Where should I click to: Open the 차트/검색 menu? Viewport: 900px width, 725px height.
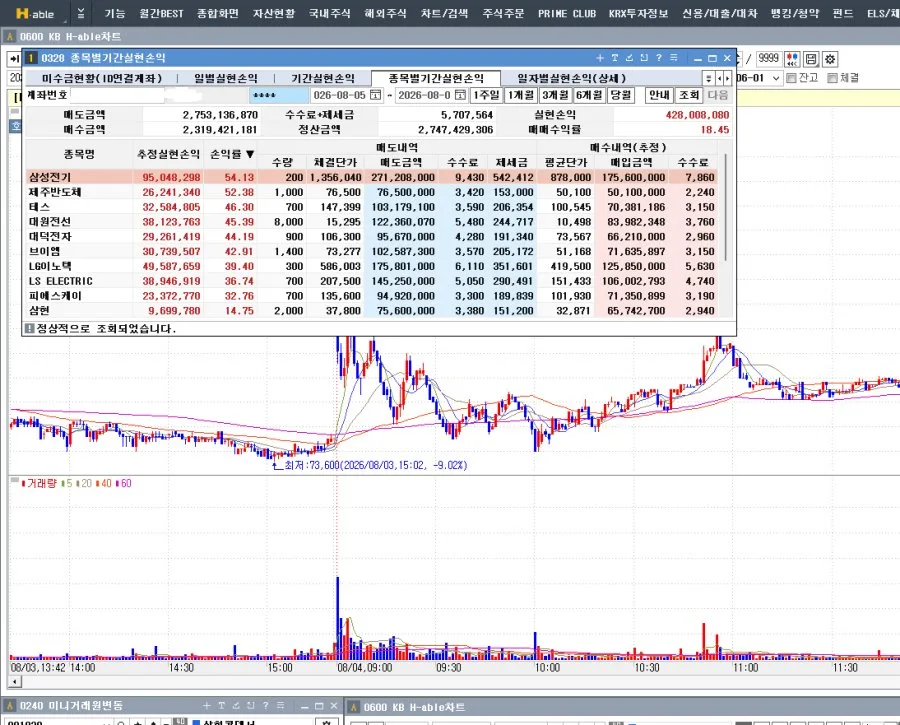444,13
